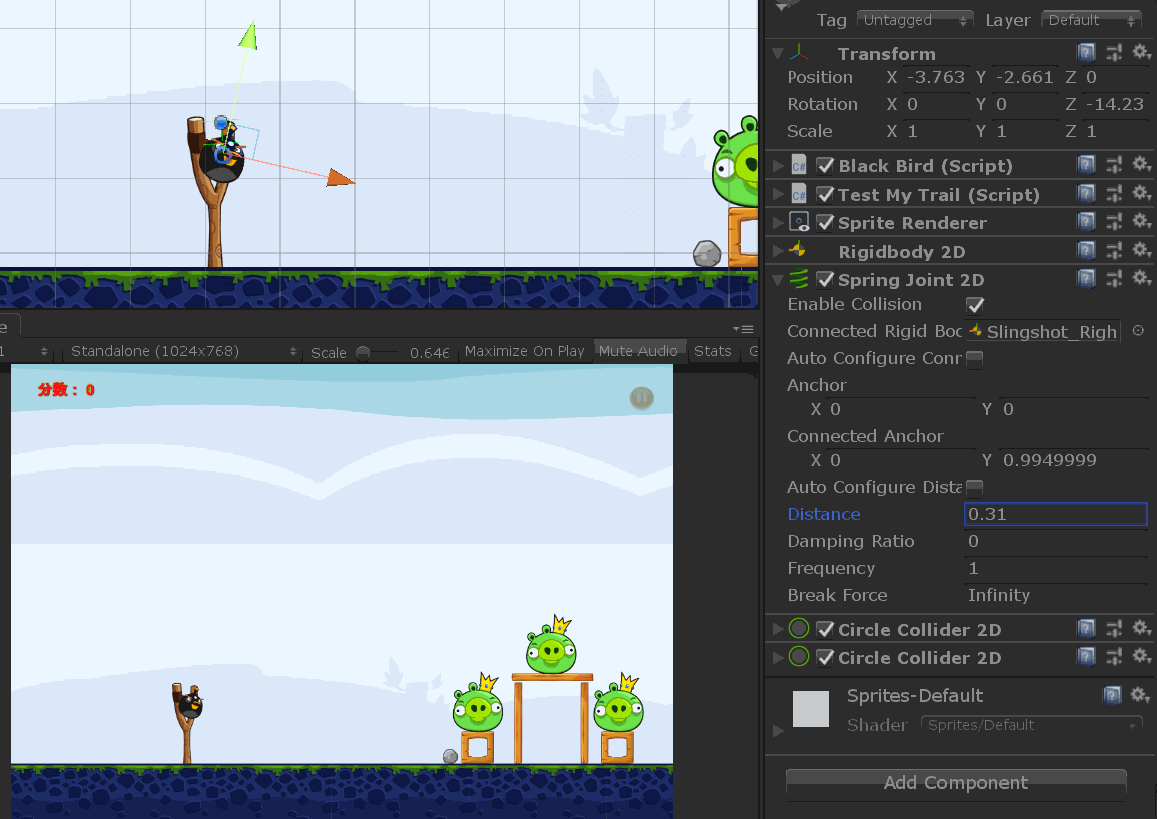Toggle Maximize On Play

pyautogui.click(x=525, y=351)
